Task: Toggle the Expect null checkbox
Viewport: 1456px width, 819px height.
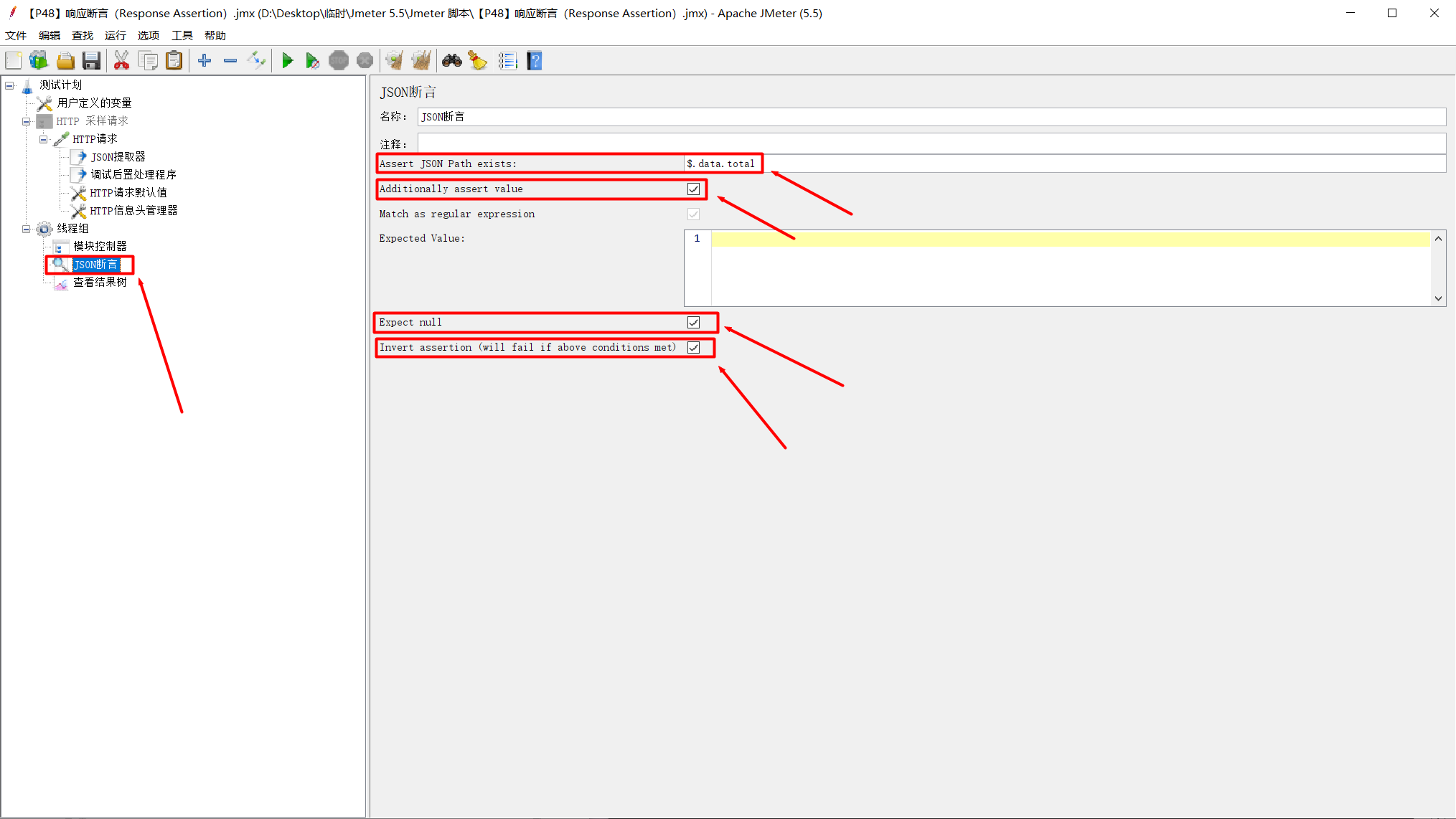Action: click(693, 323)
